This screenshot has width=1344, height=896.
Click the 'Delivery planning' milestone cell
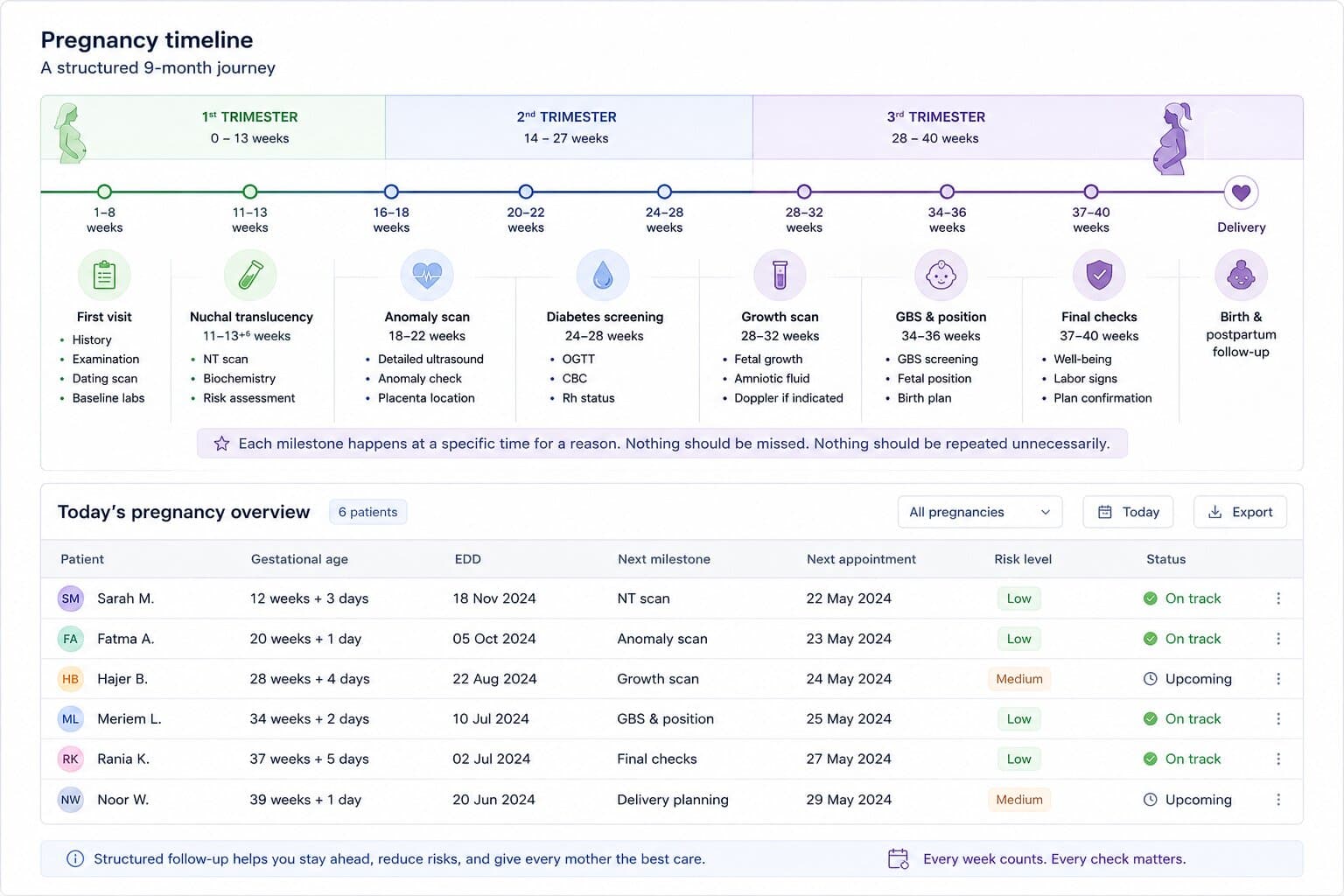(x=673, y=800)
